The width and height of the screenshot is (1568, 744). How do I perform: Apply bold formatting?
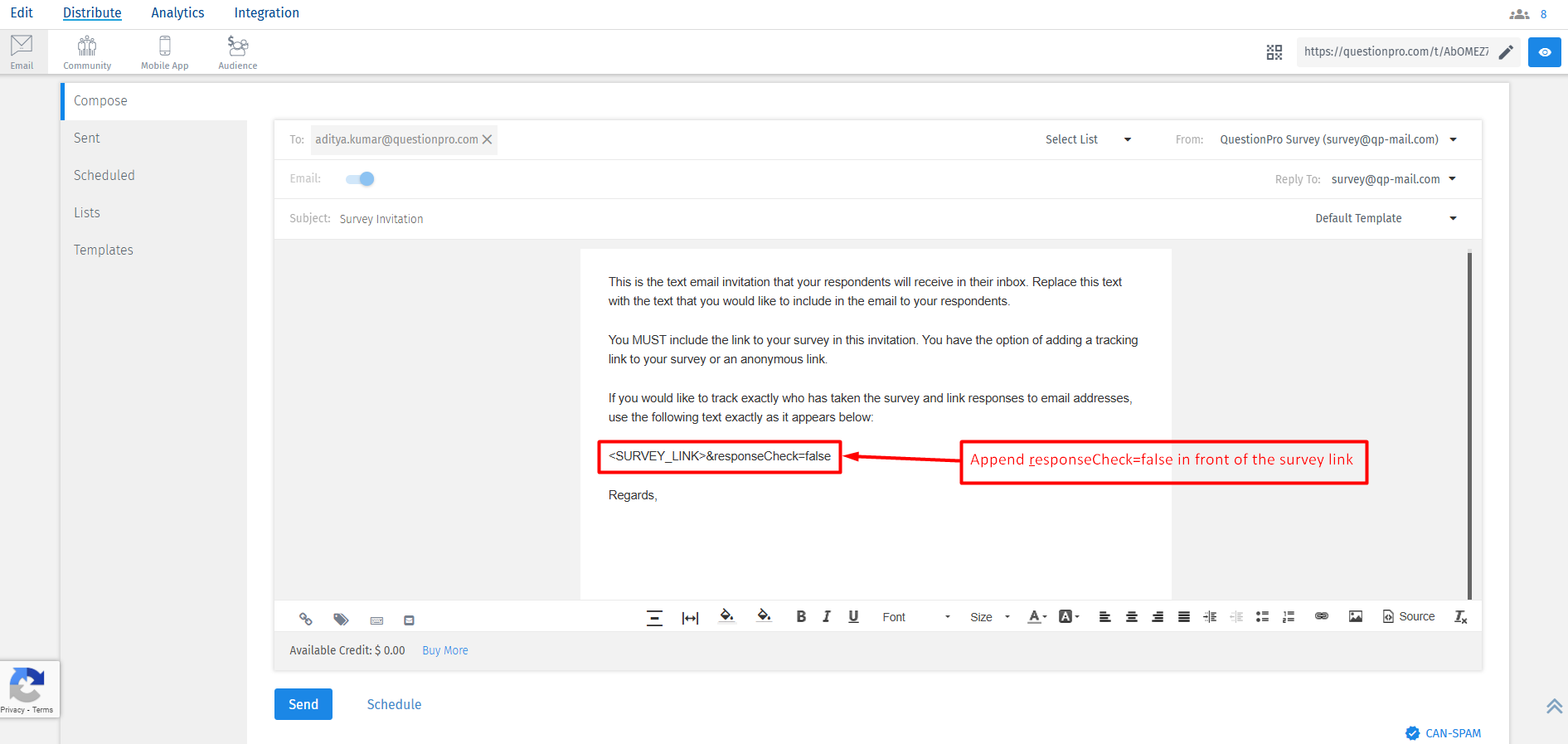point(801,616)
